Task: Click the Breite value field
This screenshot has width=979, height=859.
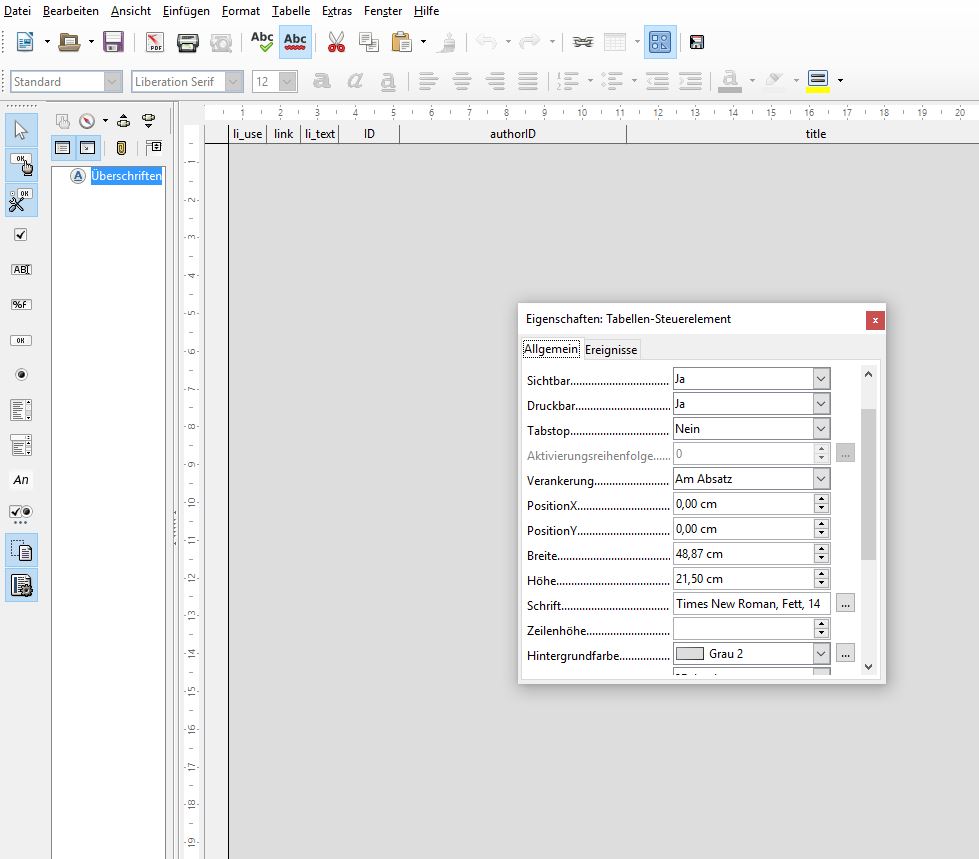Action: coord(743,554)
